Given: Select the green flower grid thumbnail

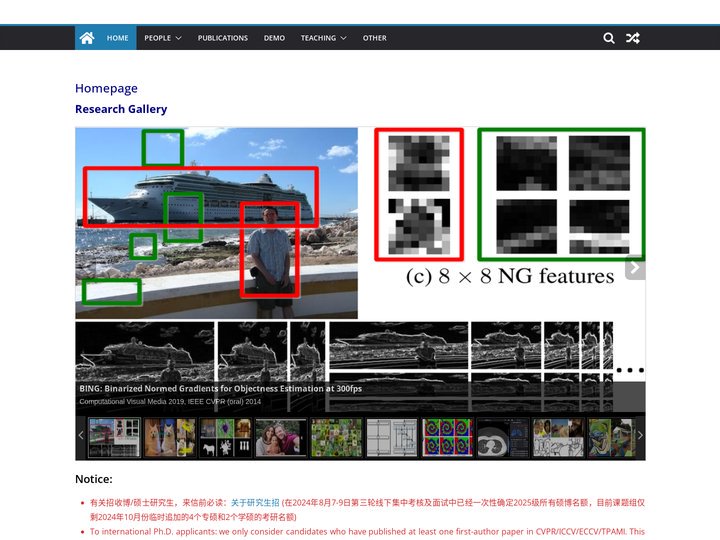Looking at the screenshot, I should (x=336, y=438).
